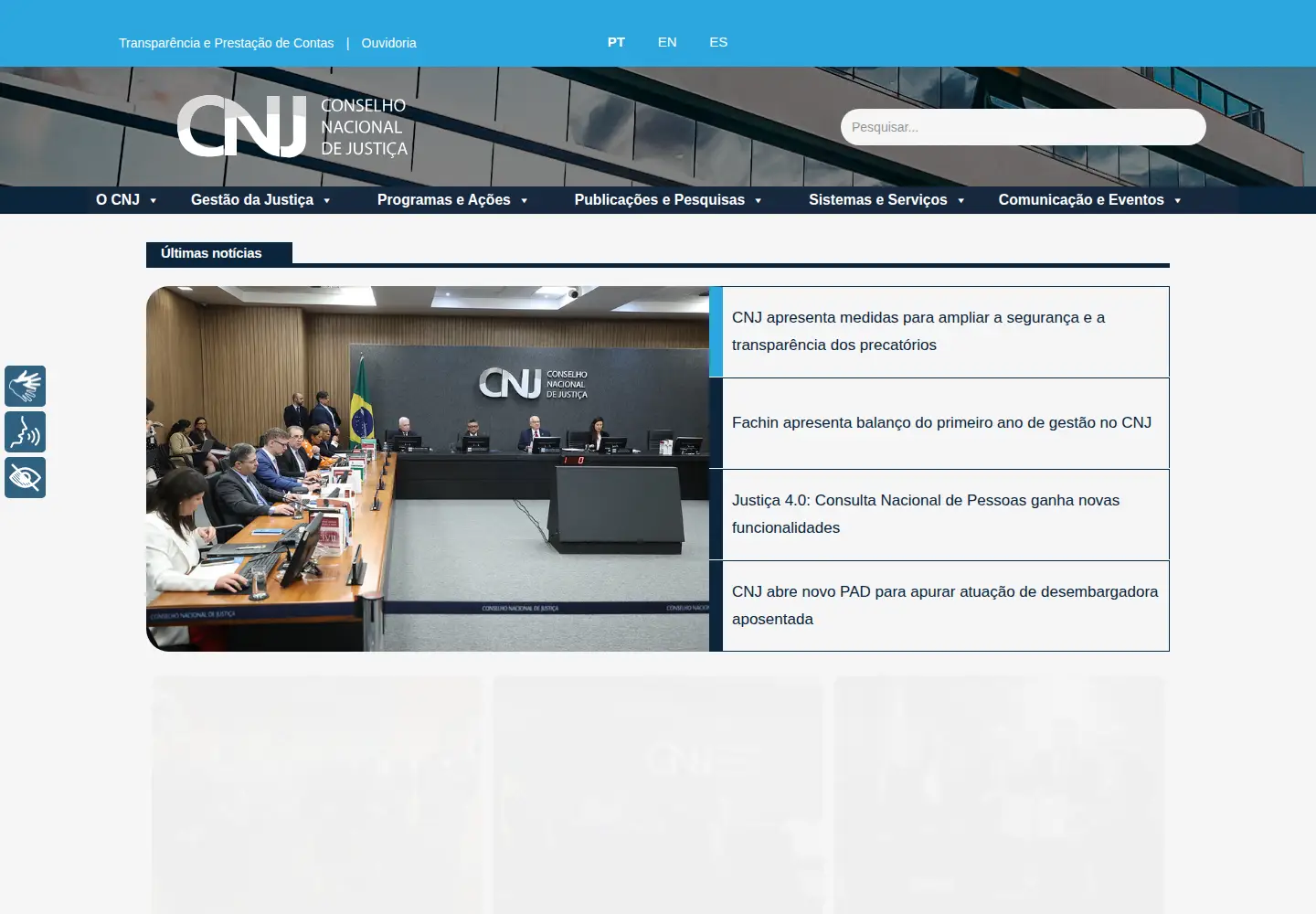Expand the arrow next to Gestão da Justiça
The image size is (1316, 914).
pos(326,200)
